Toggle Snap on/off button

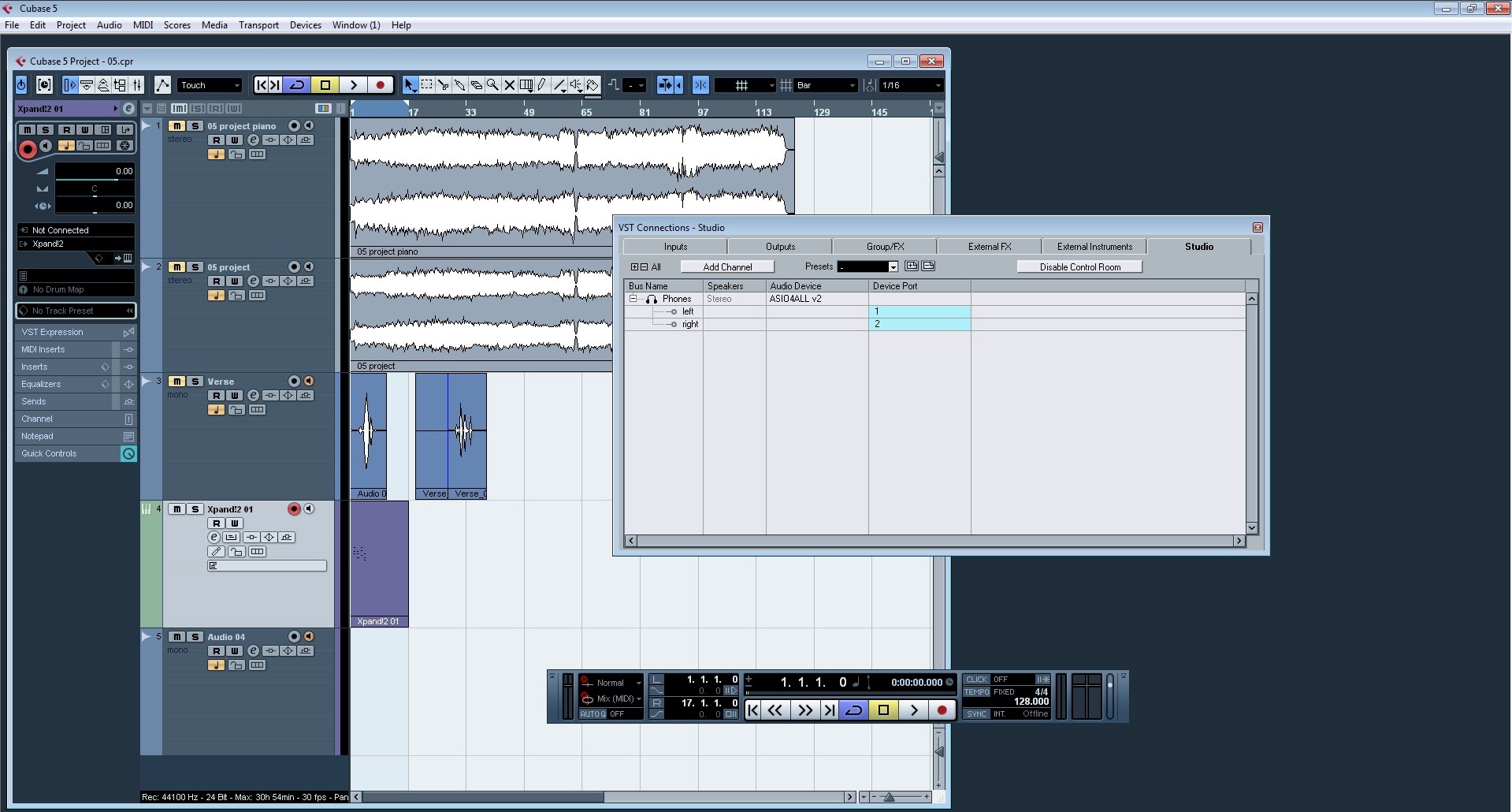(700, 85)
